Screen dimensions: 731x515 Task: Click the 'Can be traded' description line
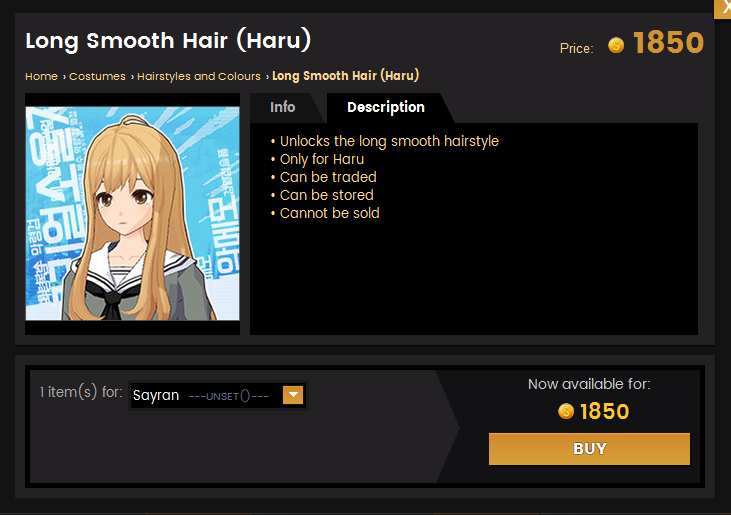(x=328, y=177)
